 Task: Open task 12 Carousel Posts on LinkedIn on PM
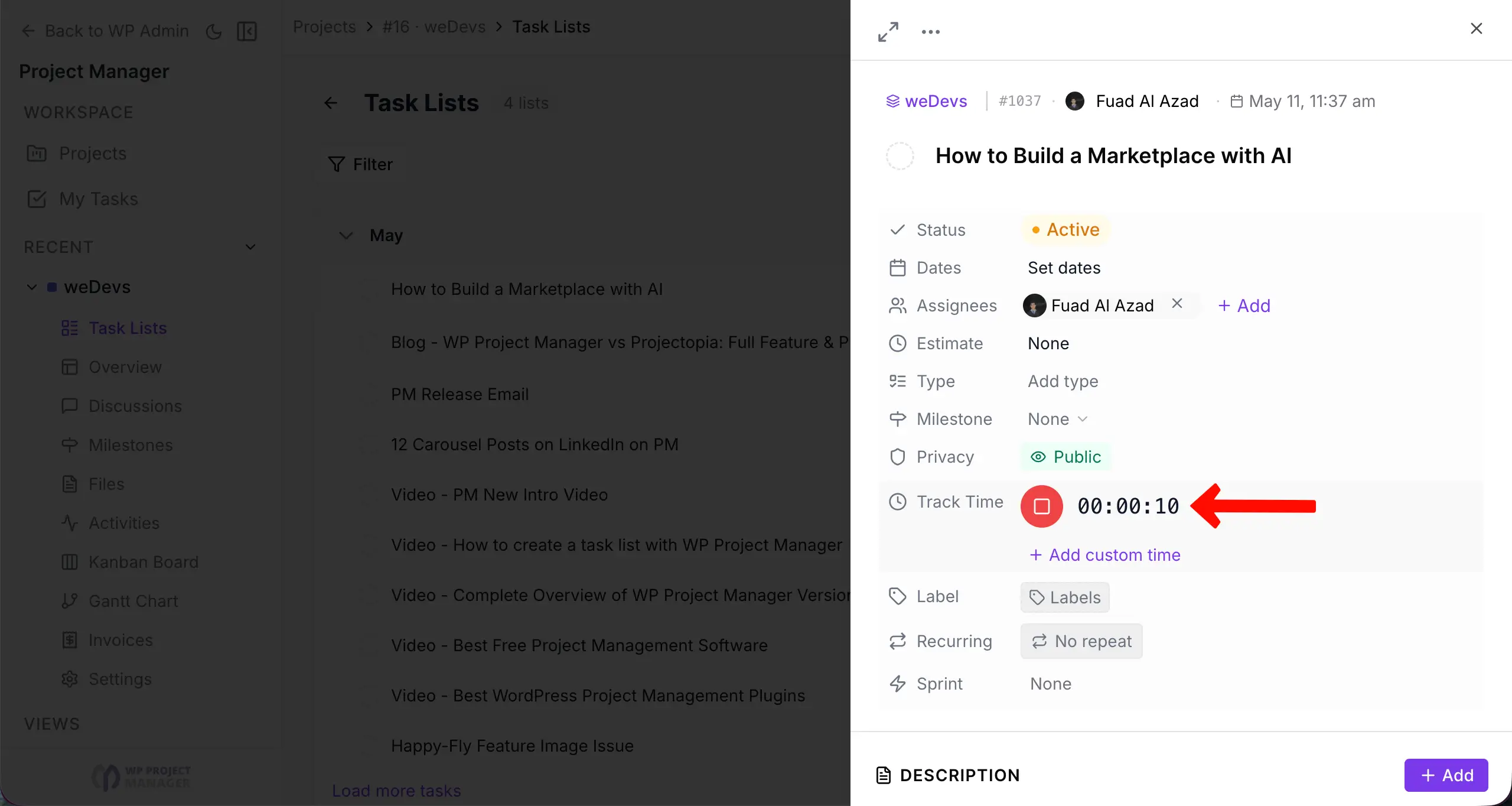tap(535, 444)
